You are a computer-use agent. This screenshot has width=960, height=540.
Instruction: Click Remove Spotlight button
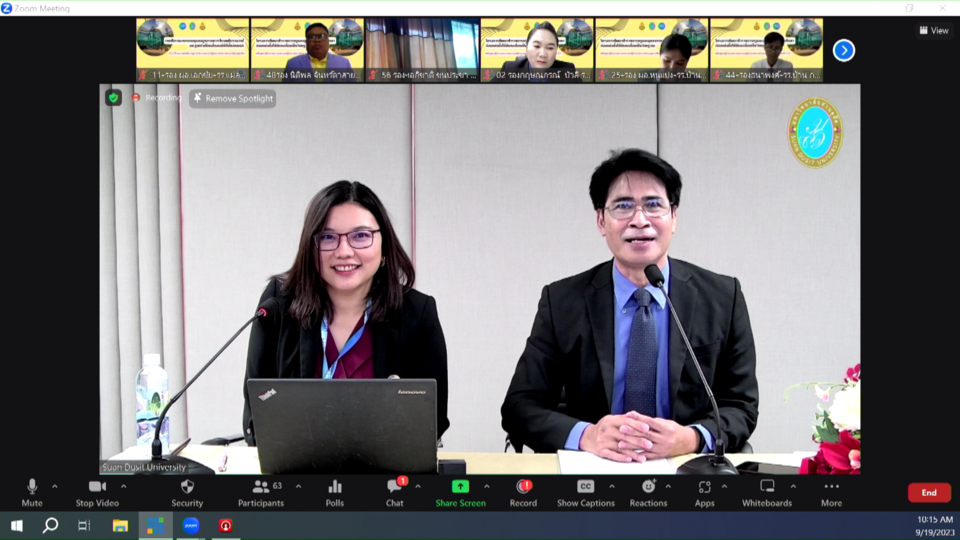coord(232,98)
